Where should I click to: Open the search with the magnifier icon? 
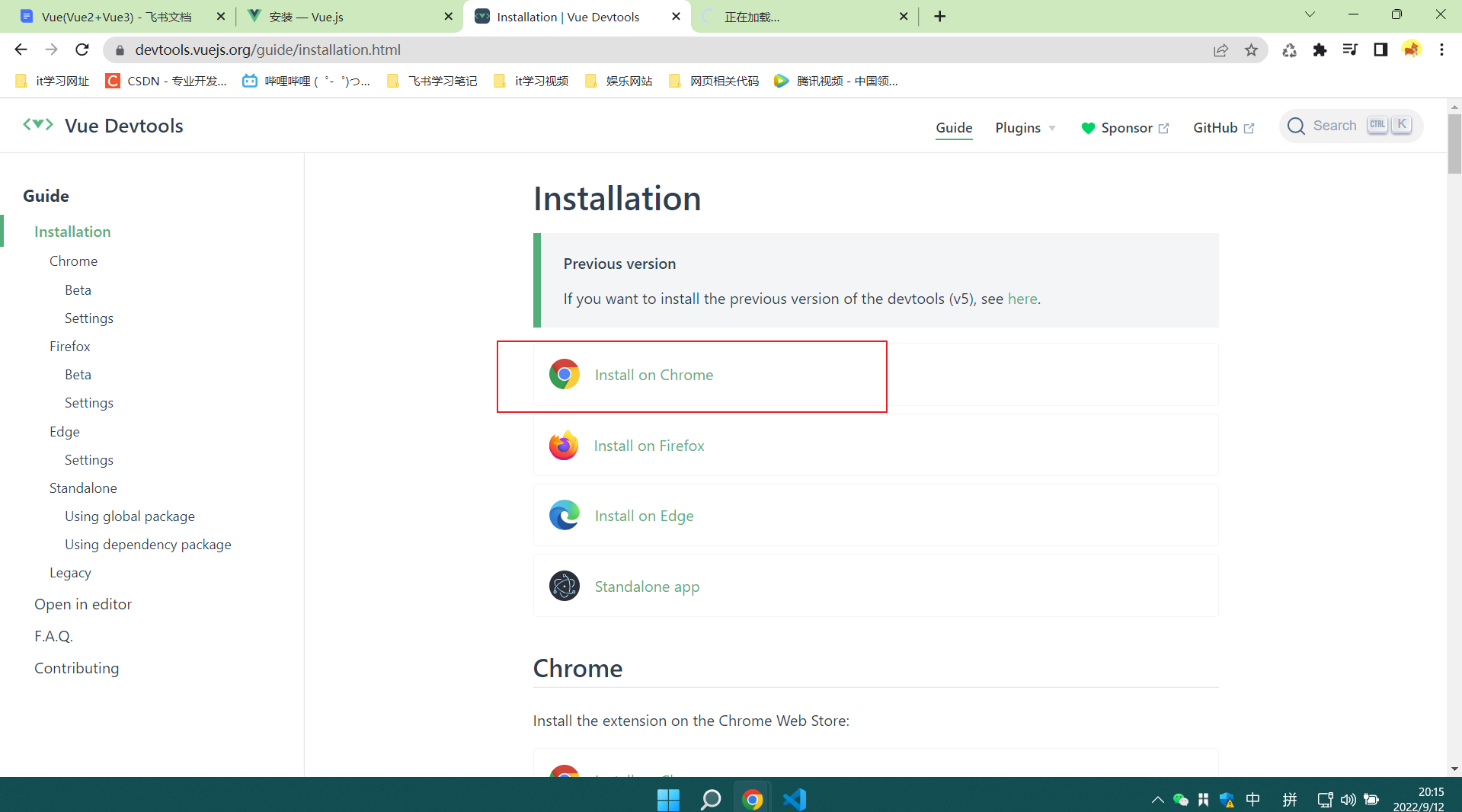tap(1296, 126)
